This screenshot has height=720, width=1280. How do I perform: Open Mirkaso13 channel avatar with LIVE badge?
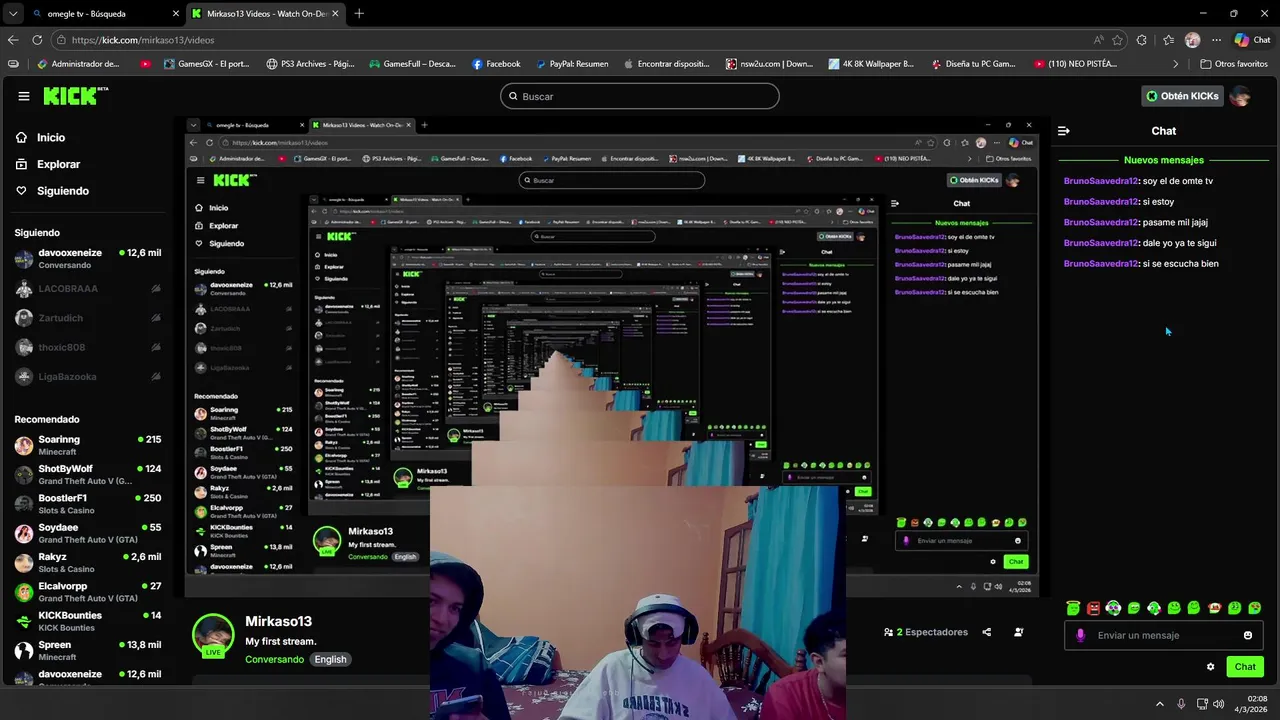(213, 636)
